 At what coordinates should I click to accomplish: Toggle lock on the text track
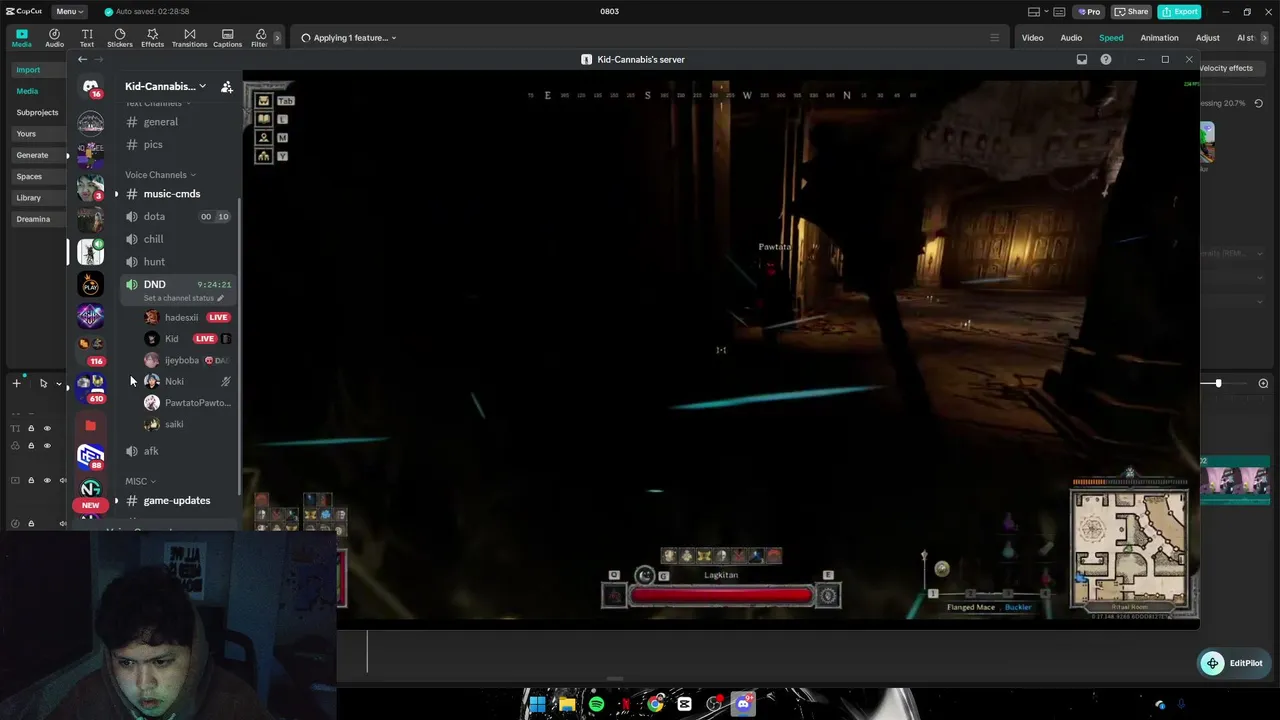coord(31,428)
